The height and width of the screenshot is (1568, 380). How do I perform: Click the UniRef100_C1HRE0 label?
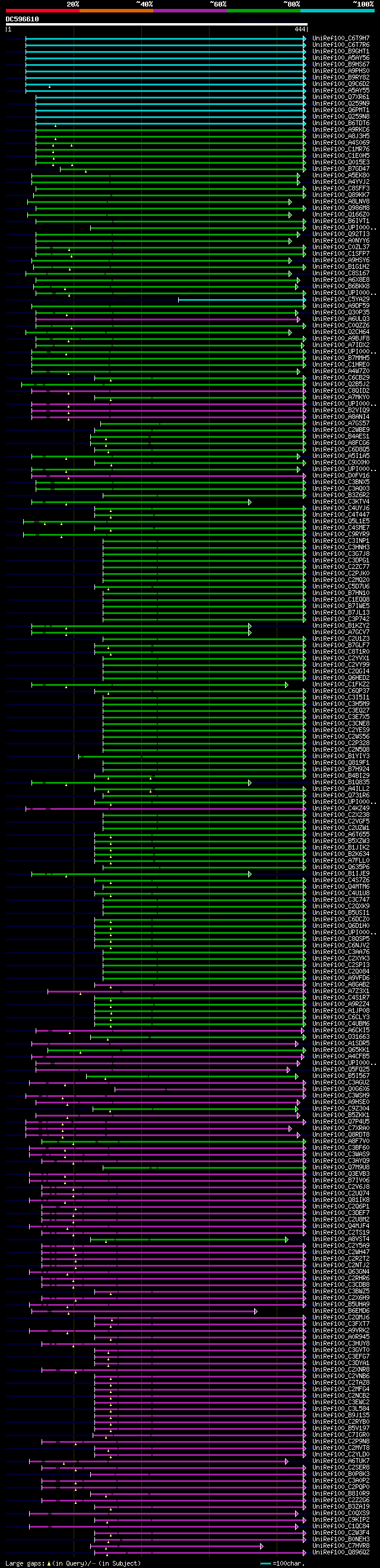pyautogui.click(x=340, y=365)
